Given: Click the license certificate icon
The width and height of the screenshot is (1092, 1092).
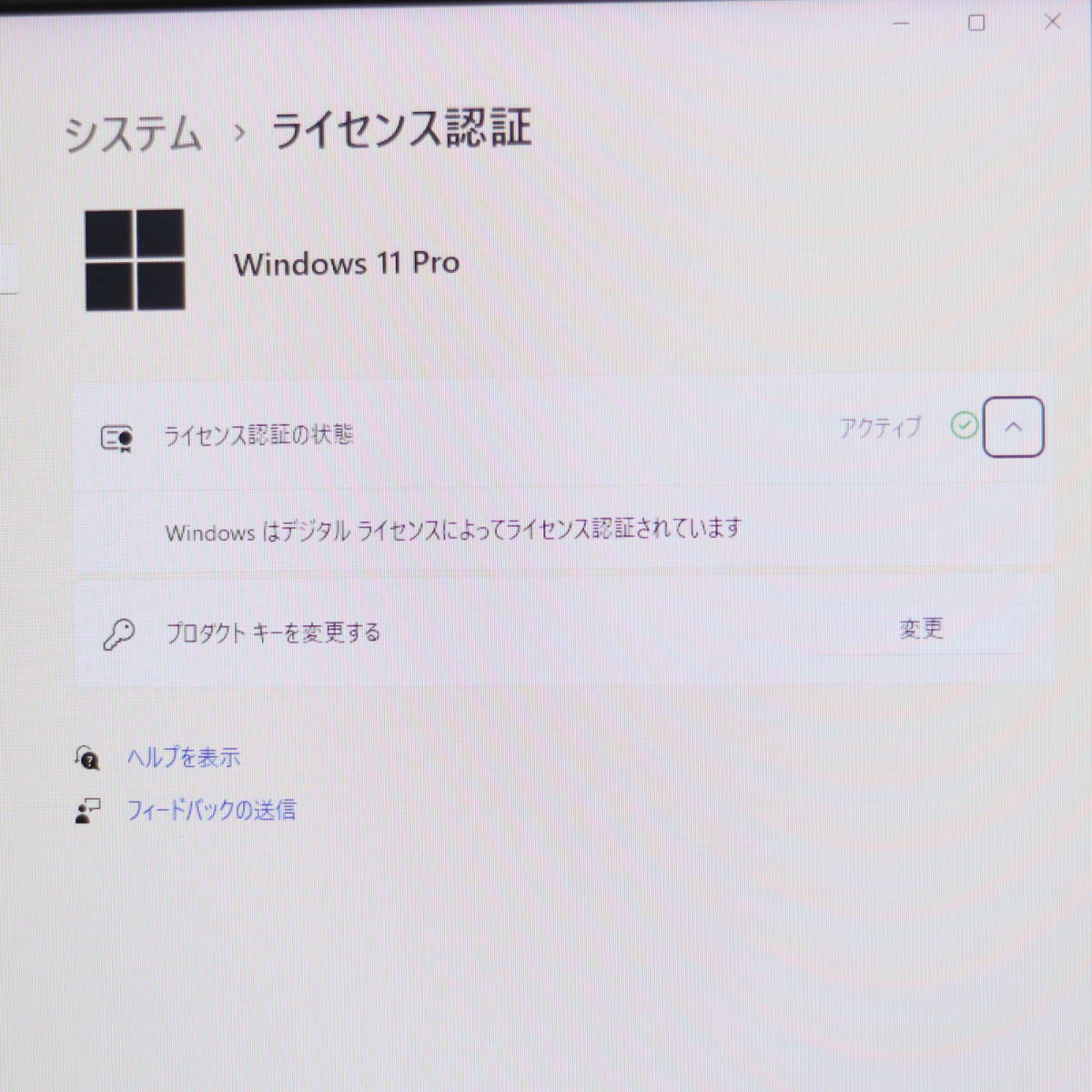Looking at the screenshot, I should point(116,439).
